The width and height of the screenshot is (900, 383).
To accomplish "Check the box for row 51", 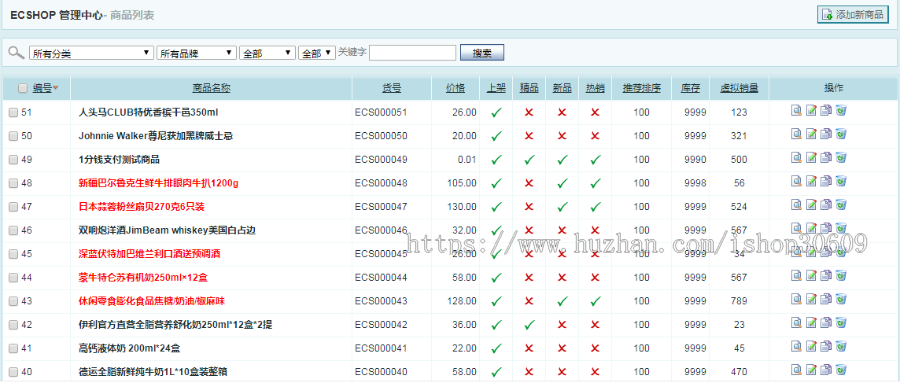I will 13,113.
